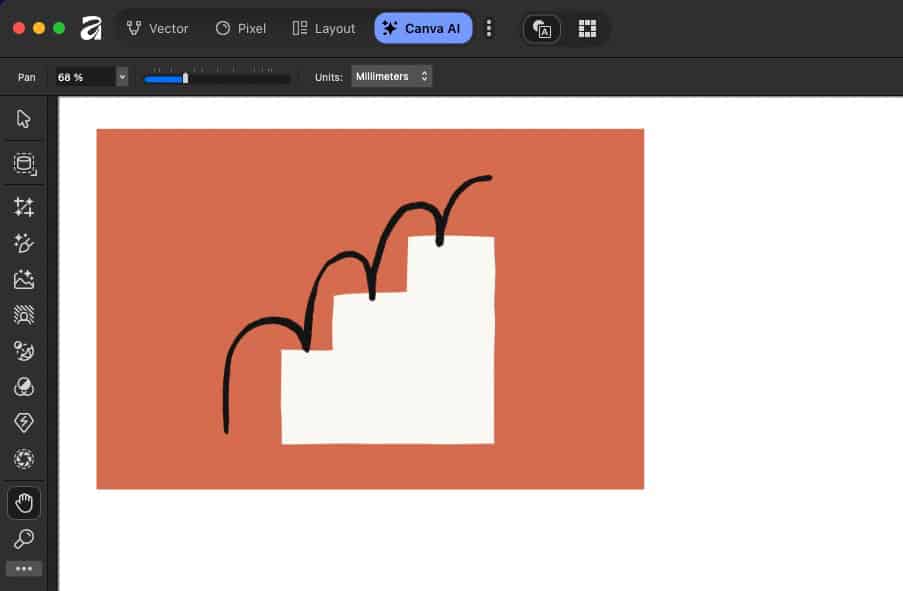Select the marquee selection tool
The image size is (903, 591).
[x=24, y=164]
